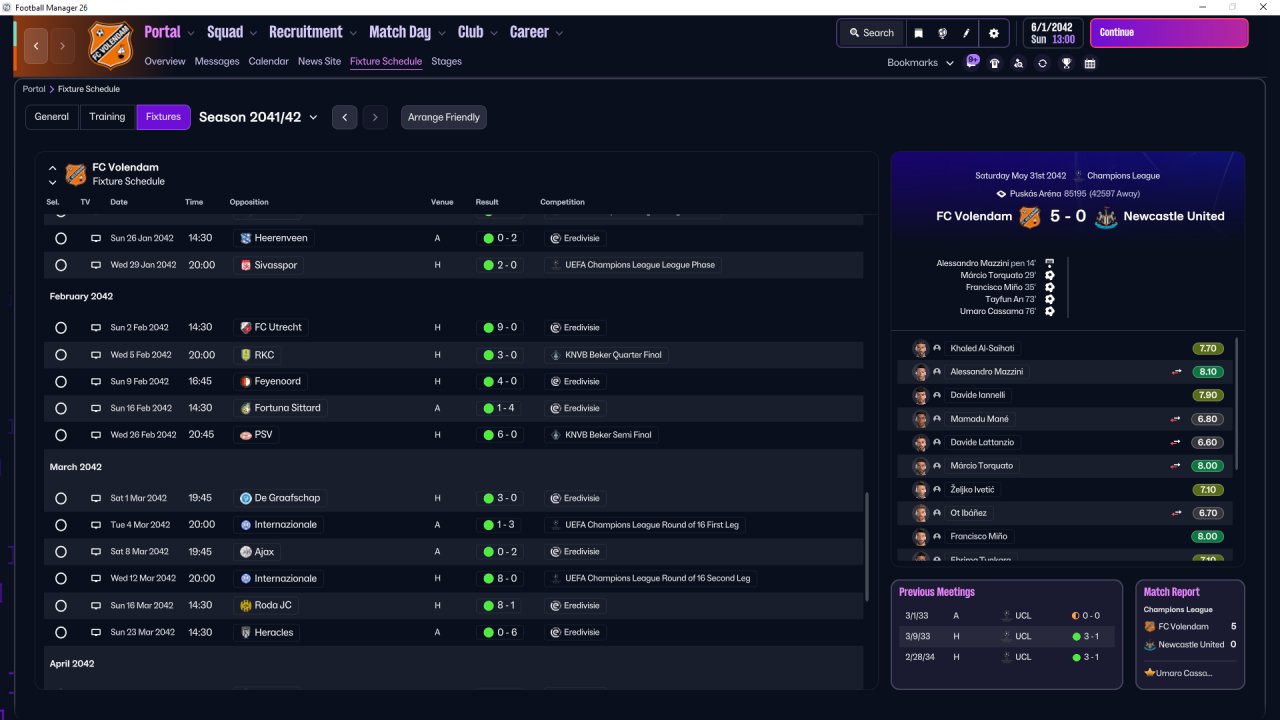Viewport: 1280px width, 720px height.
Task: Click the Search field
Action: tap(872, 33)
